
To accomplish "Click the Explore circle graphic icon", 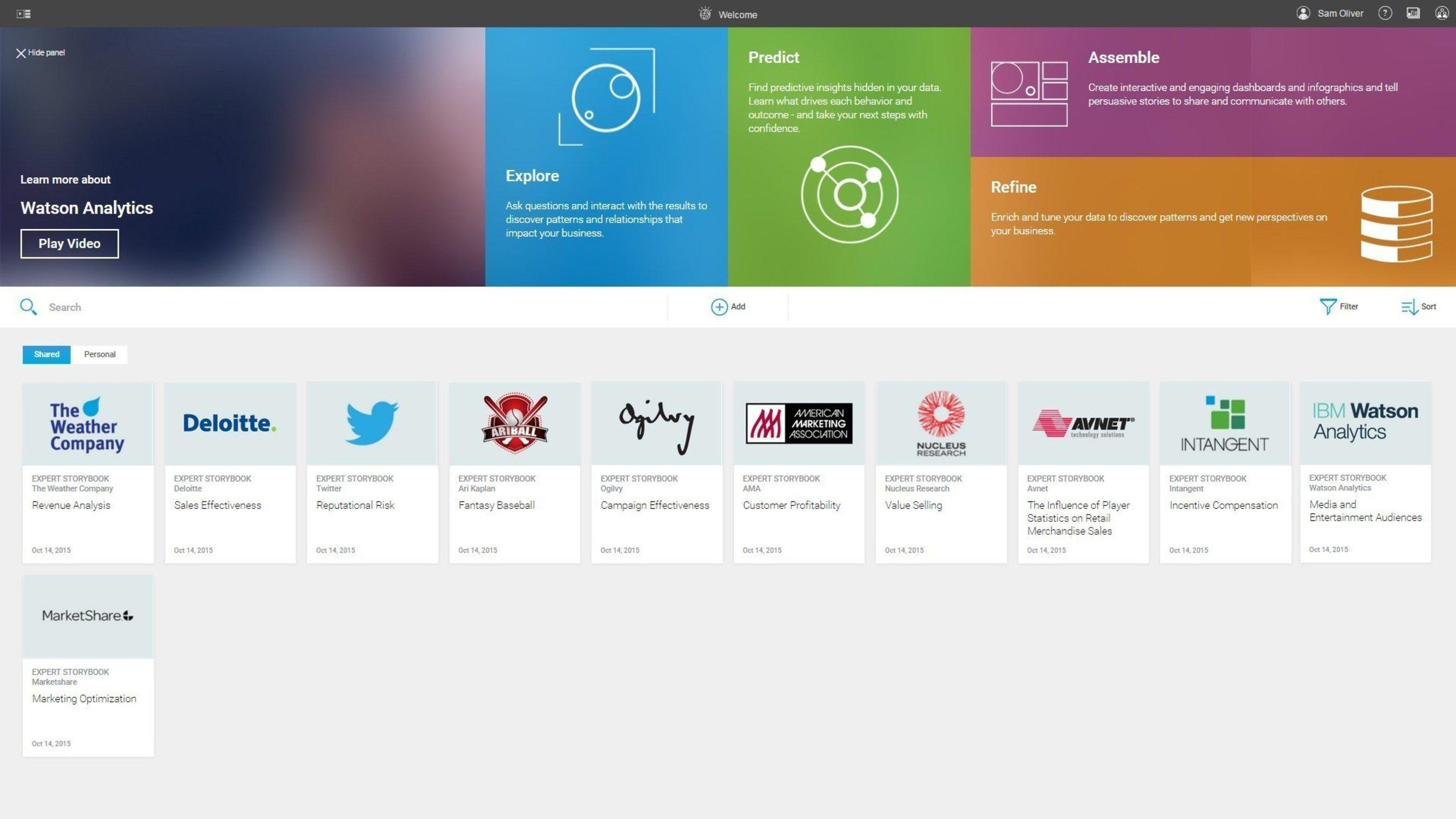I will tap(607, 97).
